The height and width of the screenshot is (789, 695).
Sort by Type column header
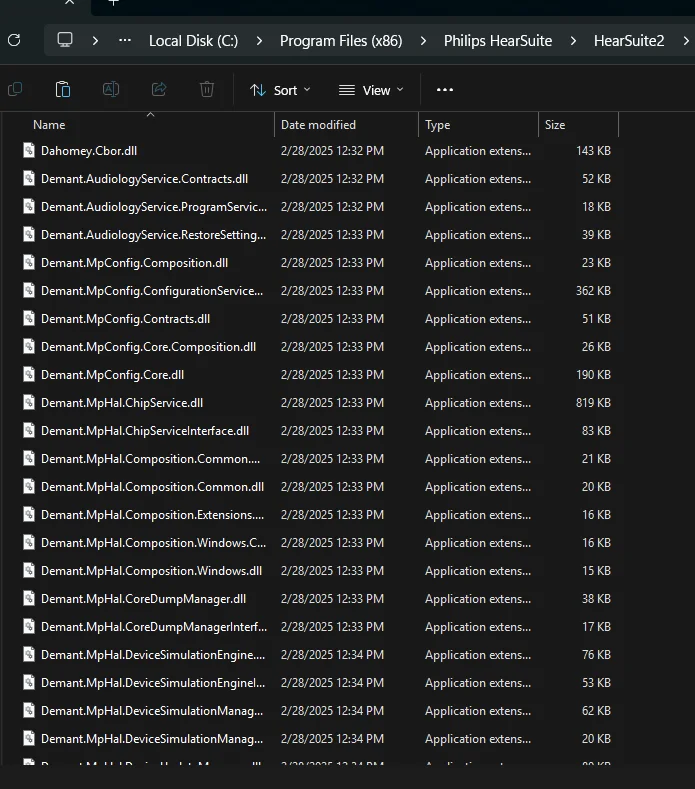click(437, 125)
